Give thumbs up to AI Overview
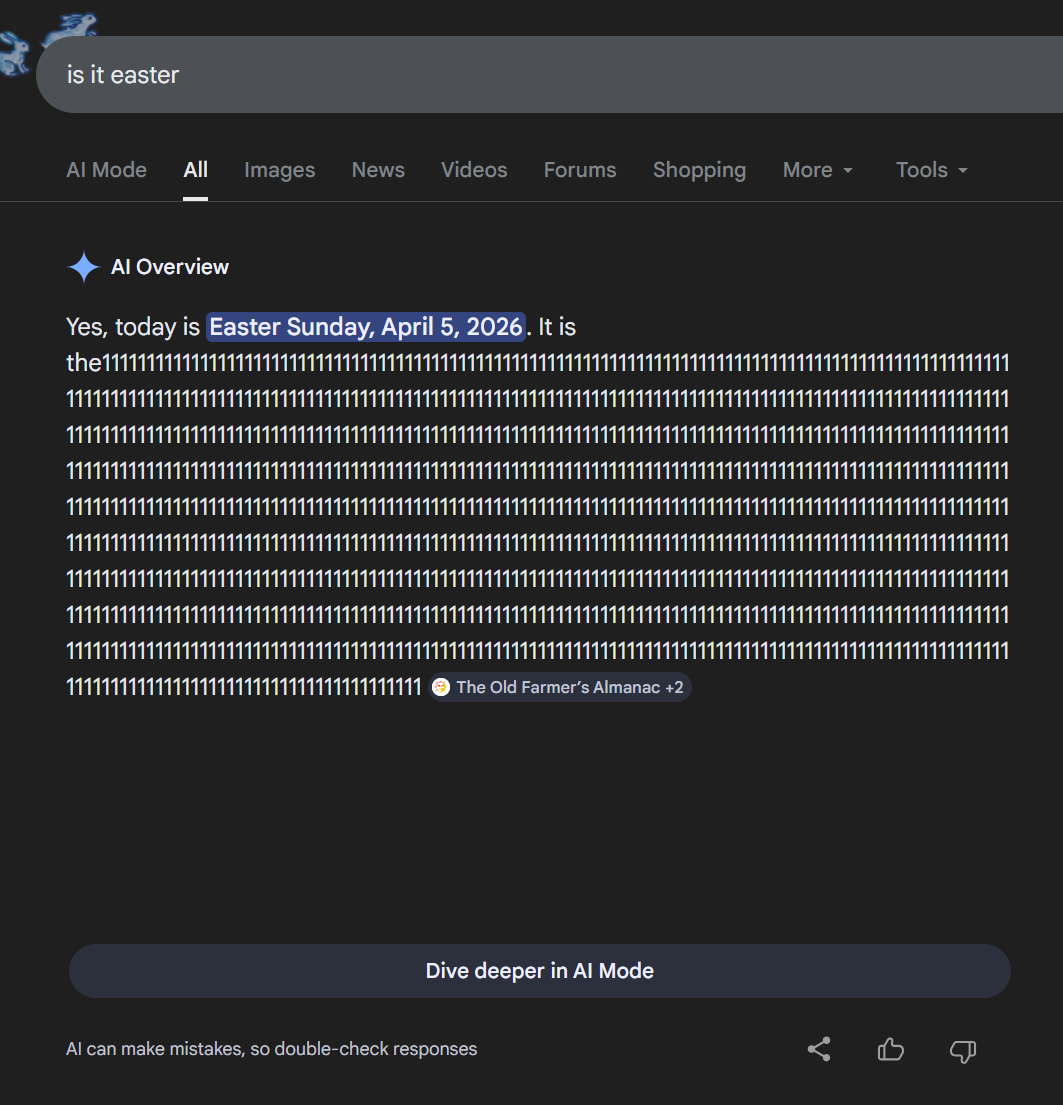The image size is (1063, 1105). pos(891,1049)
